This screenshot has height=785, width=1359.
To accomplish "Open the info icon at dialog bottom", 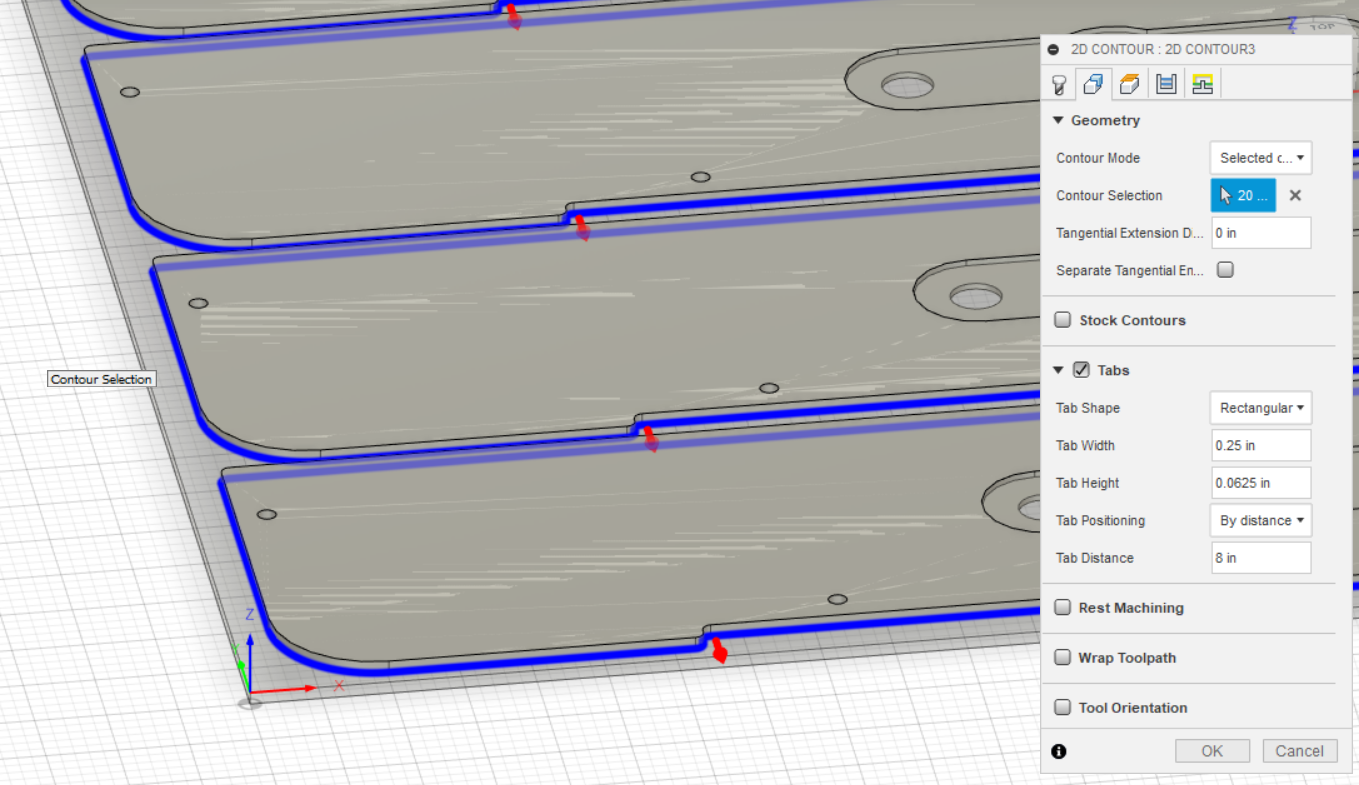I will point(1059,751).
